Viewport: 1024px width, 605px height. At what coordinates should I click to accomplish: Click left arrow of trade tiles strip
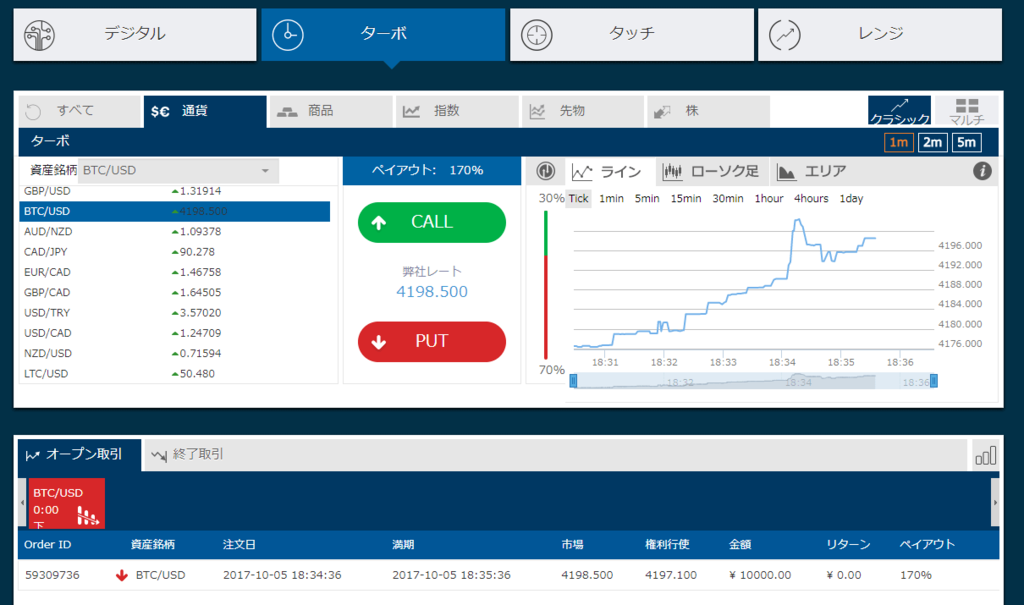pyautogui.click(x=23, y=502)
